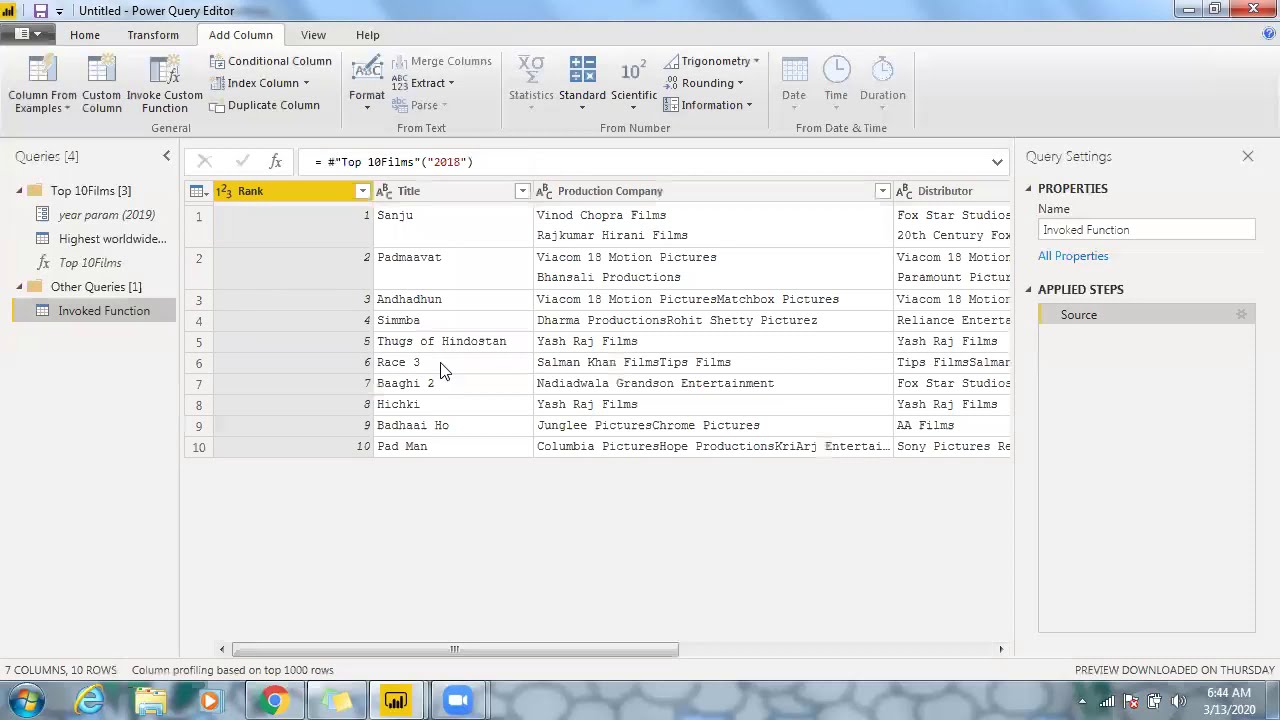Image resolution: width=1280 pixels, height=720 pixels.
Task: Open Standard number operations
Action: click(x=582, y=84)
